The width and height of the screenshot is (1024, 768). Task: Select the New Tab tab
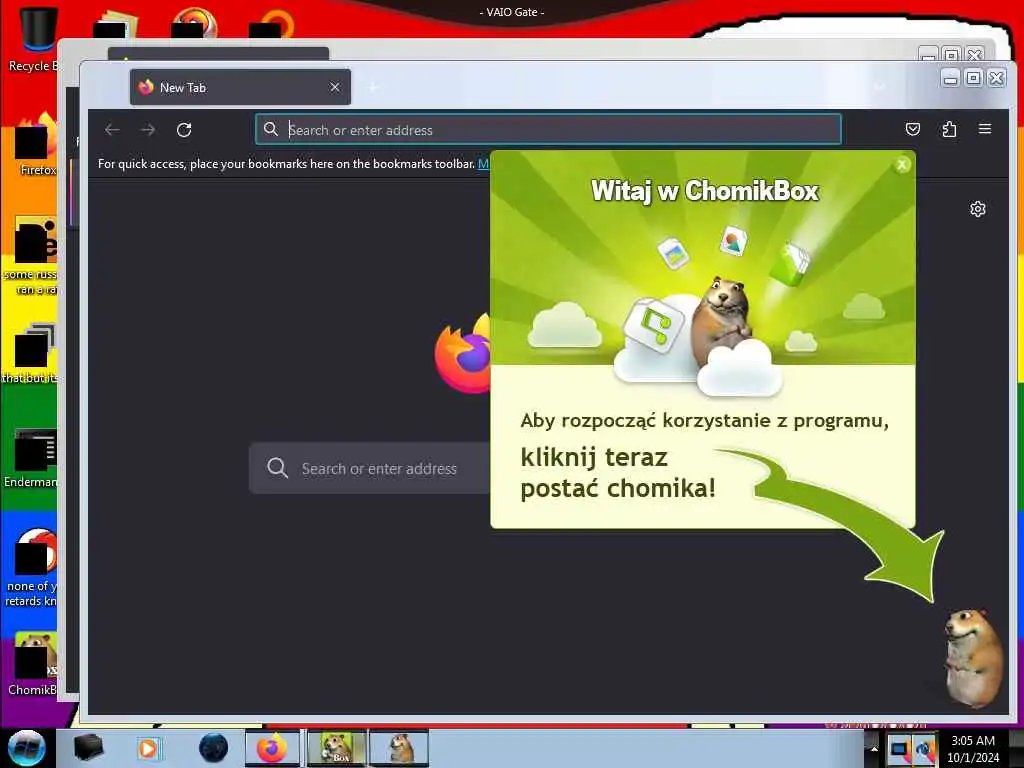[240, 87]
